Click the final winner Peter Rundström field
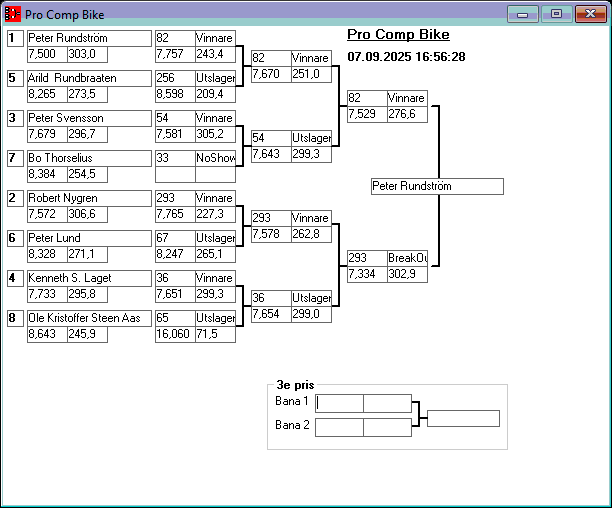The width and height of the screenshot is (612, 508). [436, 187]
